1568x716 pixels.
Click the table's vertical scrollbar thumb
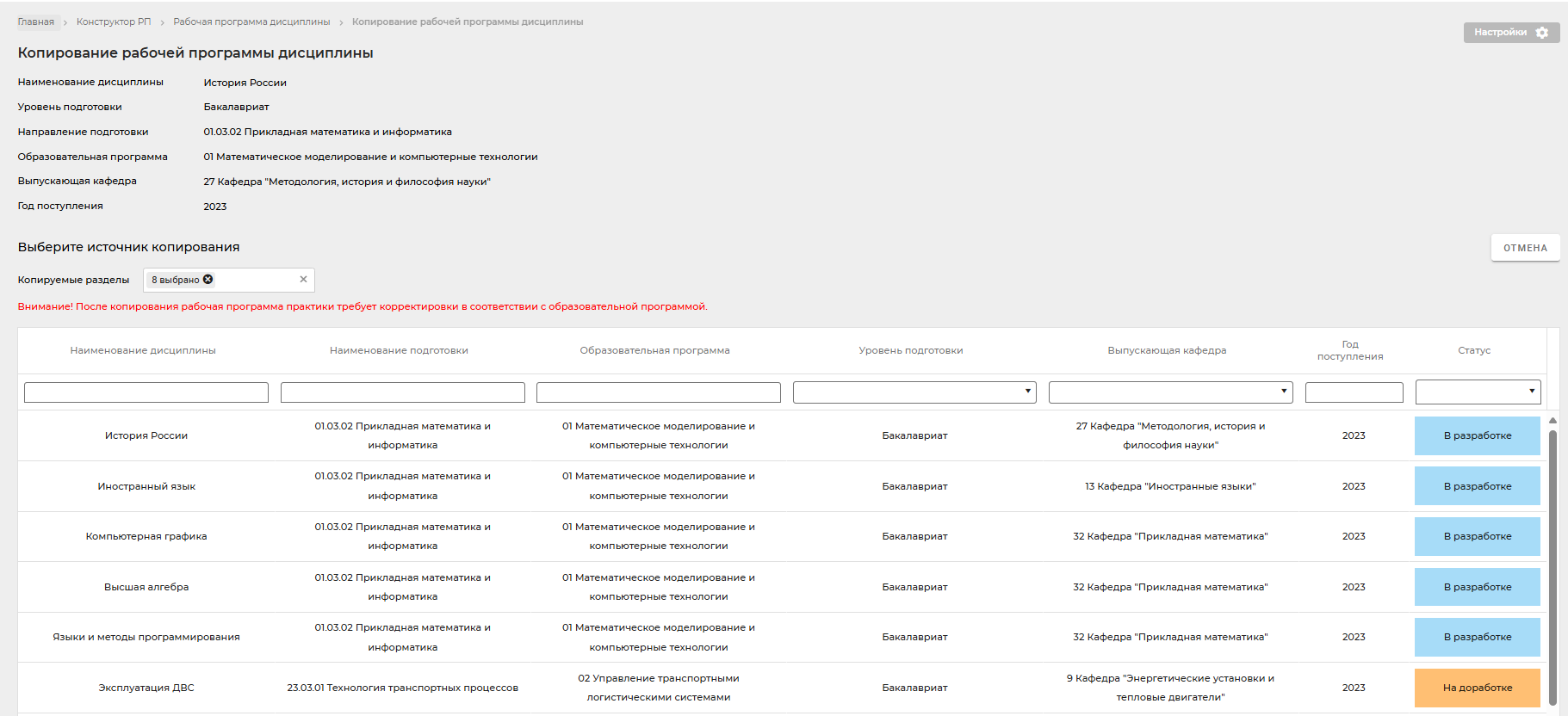coord(1553,566)
